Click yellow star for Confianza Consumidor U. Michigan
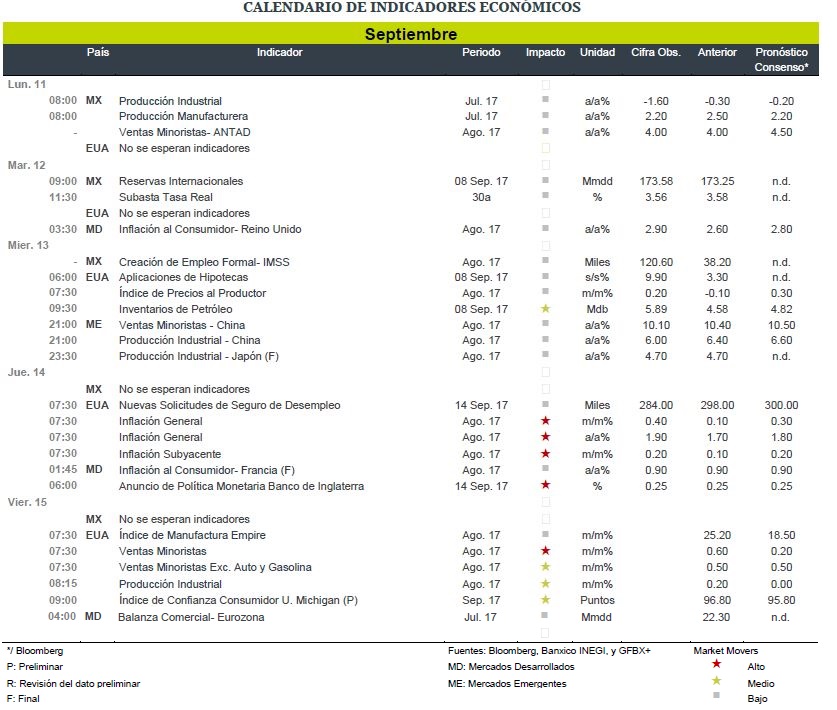 point(546,599)
